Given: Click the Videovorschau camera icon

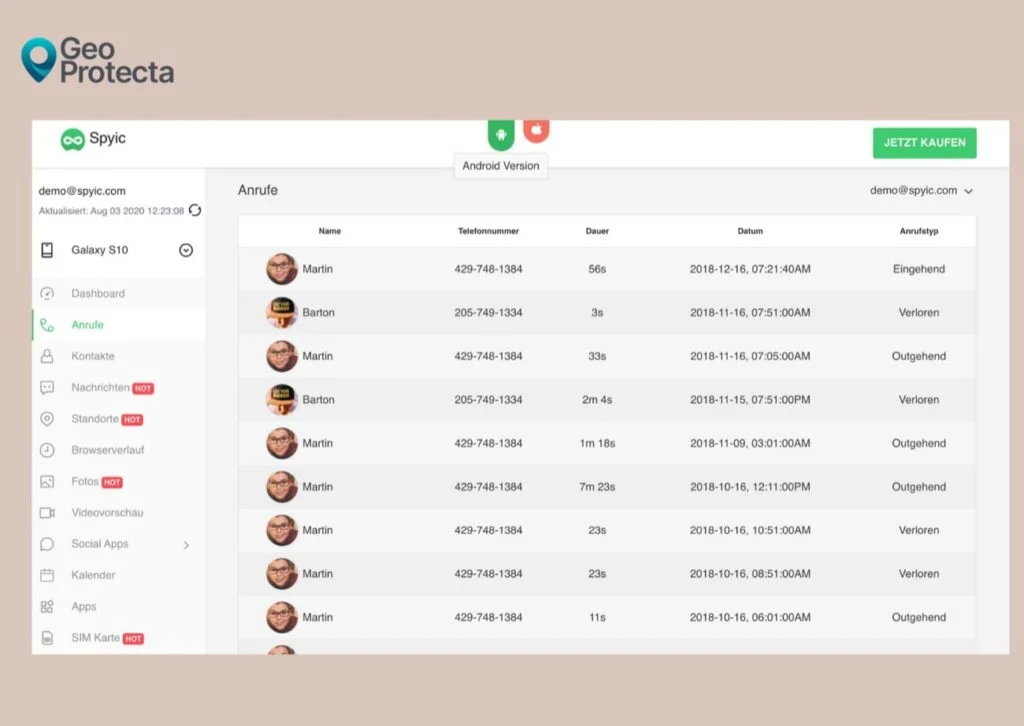Looking at the screenshot, I should pos(47,513).
